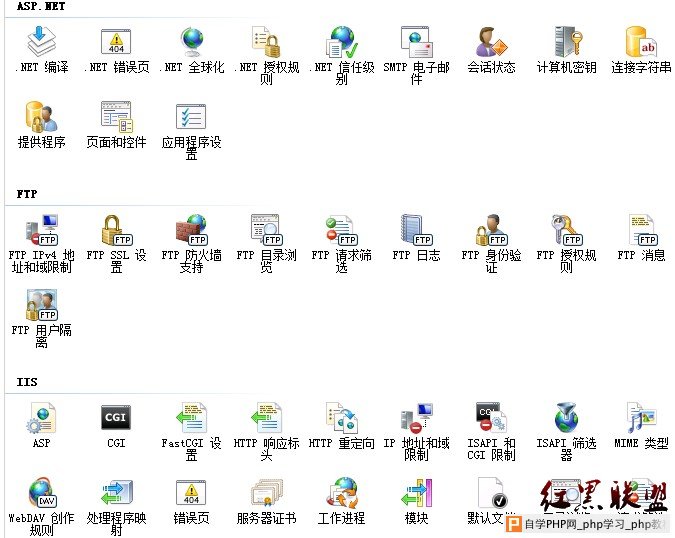Click the "MIME 类型" label text
Screen dimensions: 675x538
[x=641, y=443]
